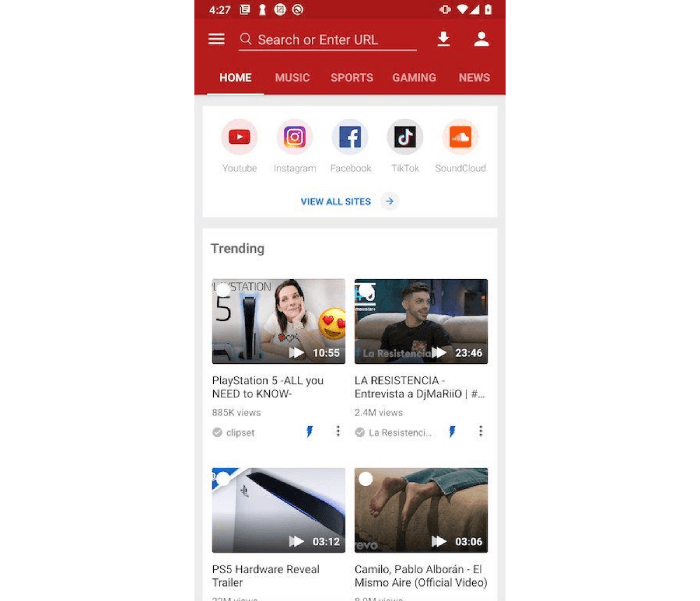Click the Trending section heading
Image resolution: width=700 pixels, height=601 pixels.
[x=238, y=248]
